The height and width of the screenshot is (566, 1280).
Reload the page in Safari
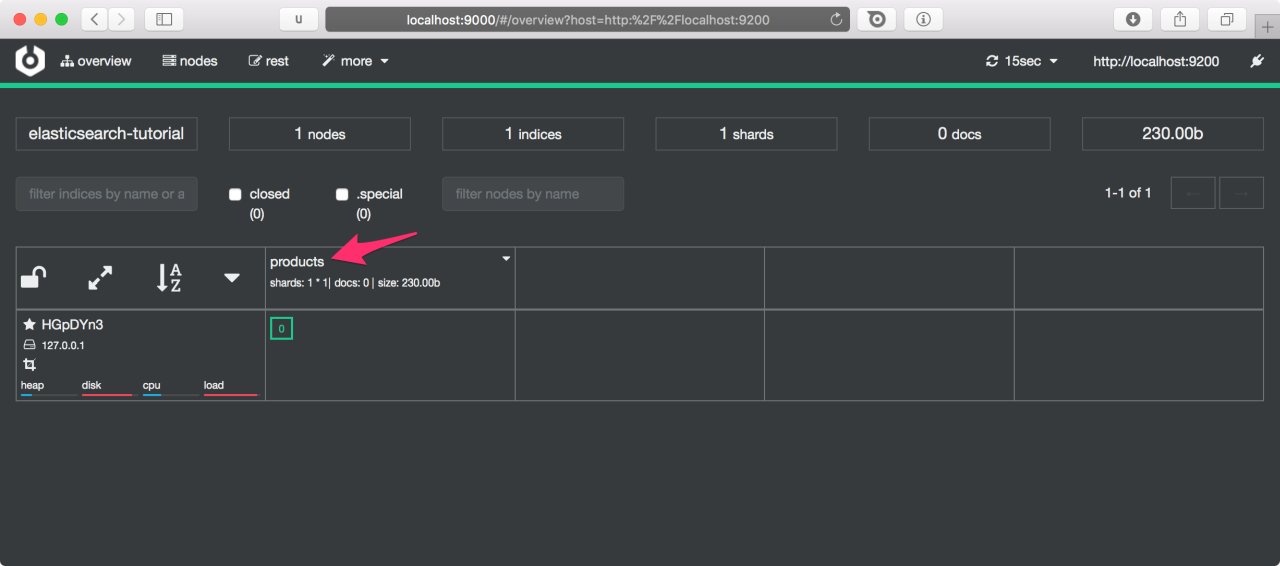pos(836,19)
